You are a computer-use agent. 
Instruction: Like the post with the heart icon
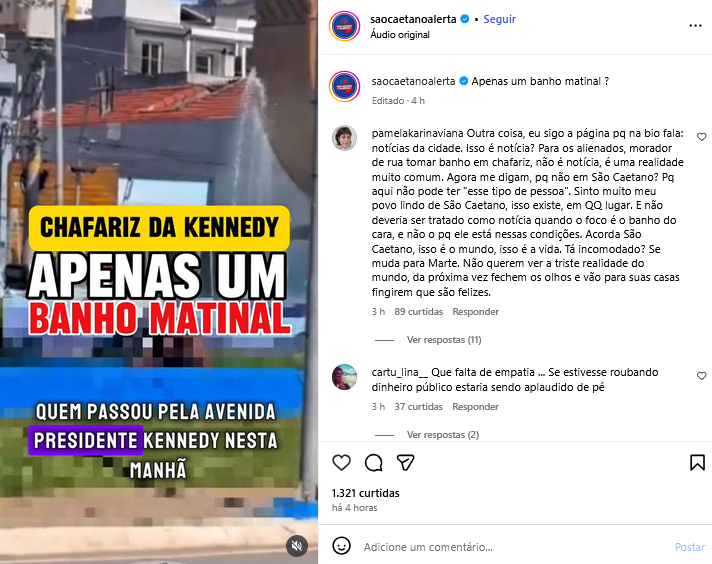341,463
